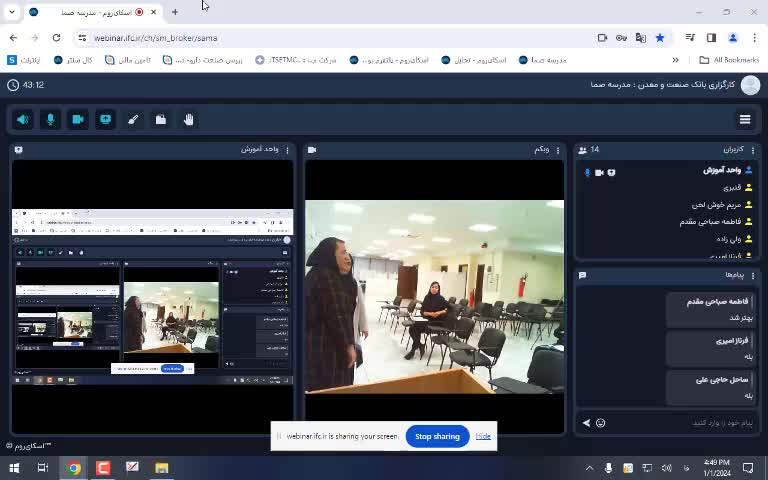Click the users count icon showing 14
This screenshot has width=768, height=480.
coord(582,150)
